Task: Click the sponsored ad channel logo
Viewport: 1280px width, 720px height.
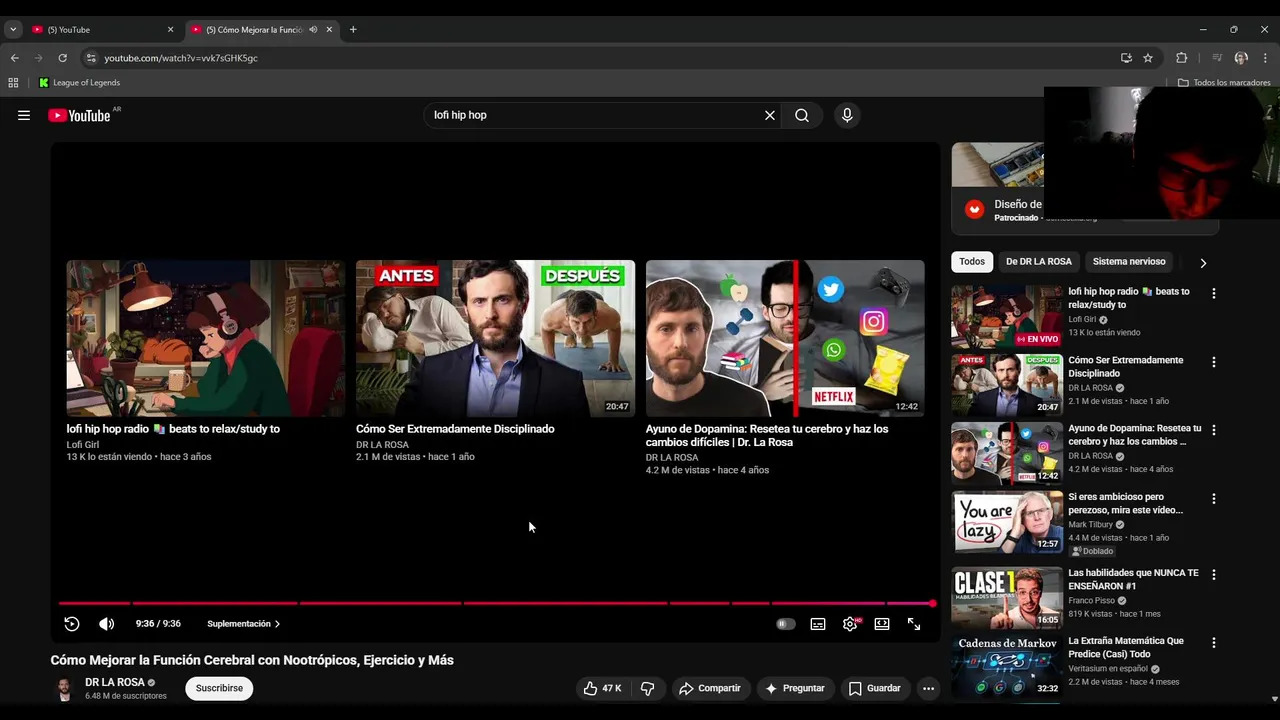Action: (974, 209)
